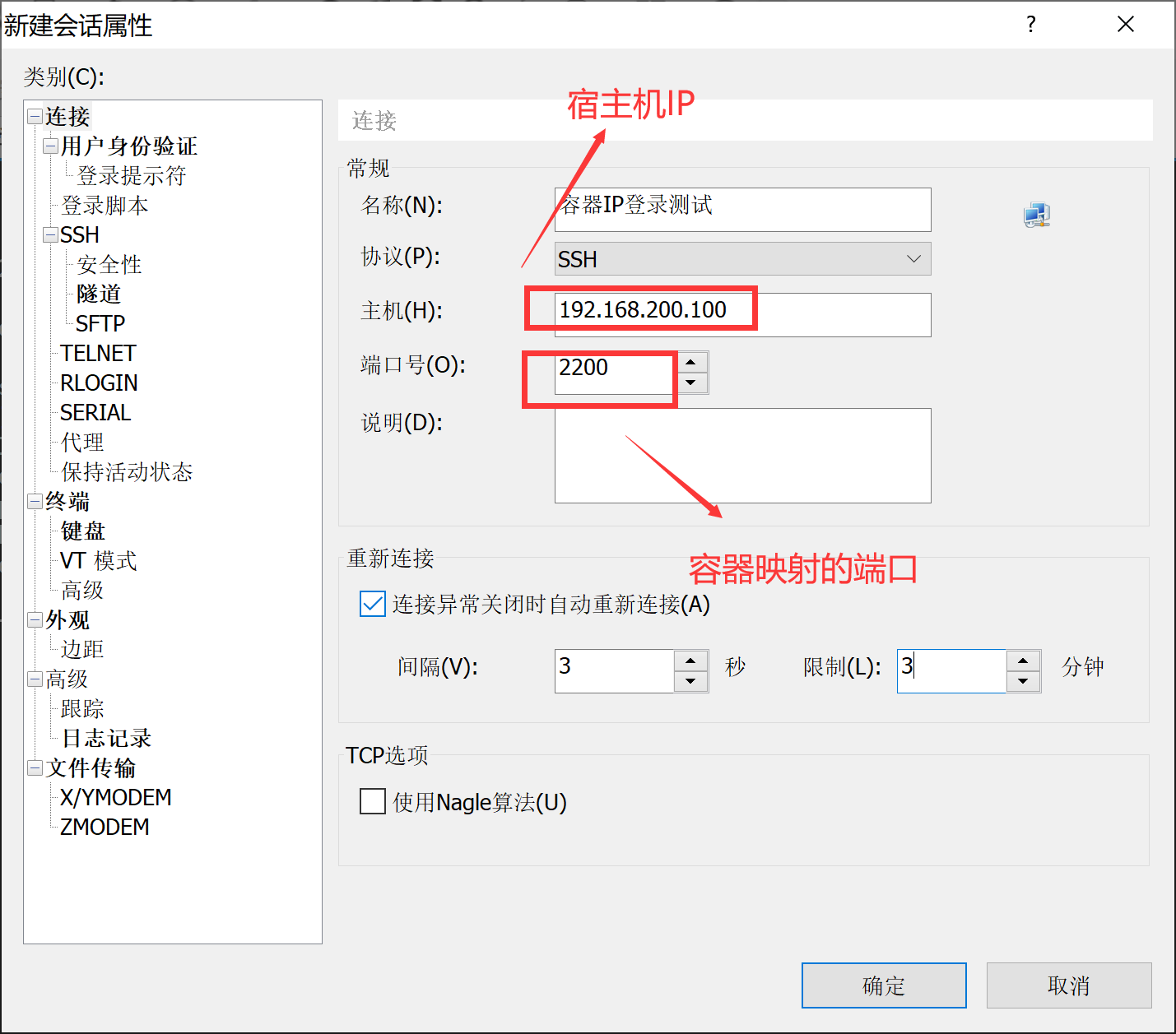Click the 间隔 value field
This screenshot has height=1034, width=1176.
pyautogui.click(x=615, y=671)
